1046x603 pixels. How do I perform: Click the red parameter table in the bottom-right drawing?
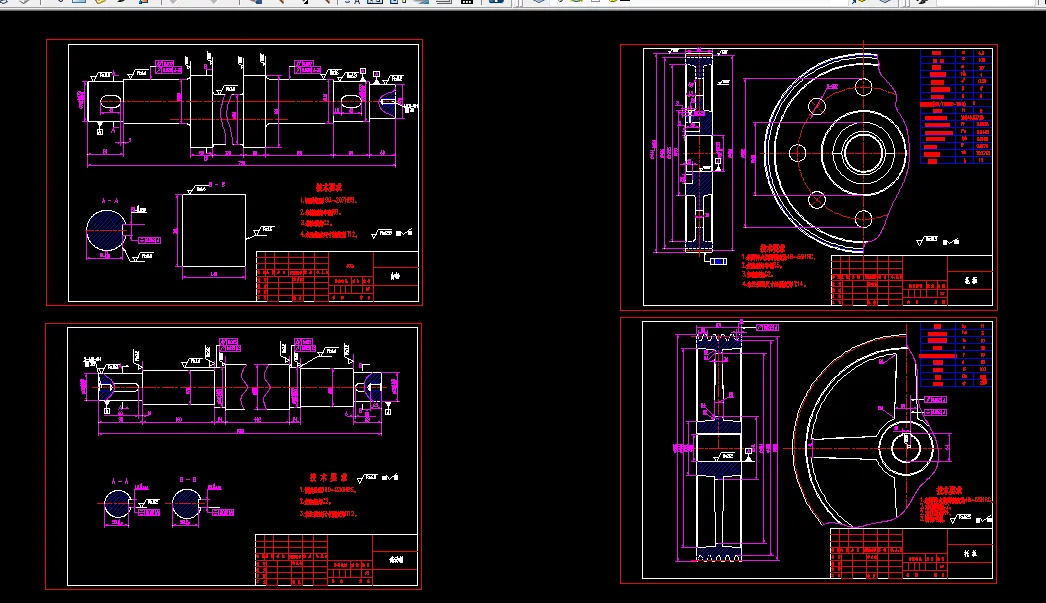[x=954, y=354]
